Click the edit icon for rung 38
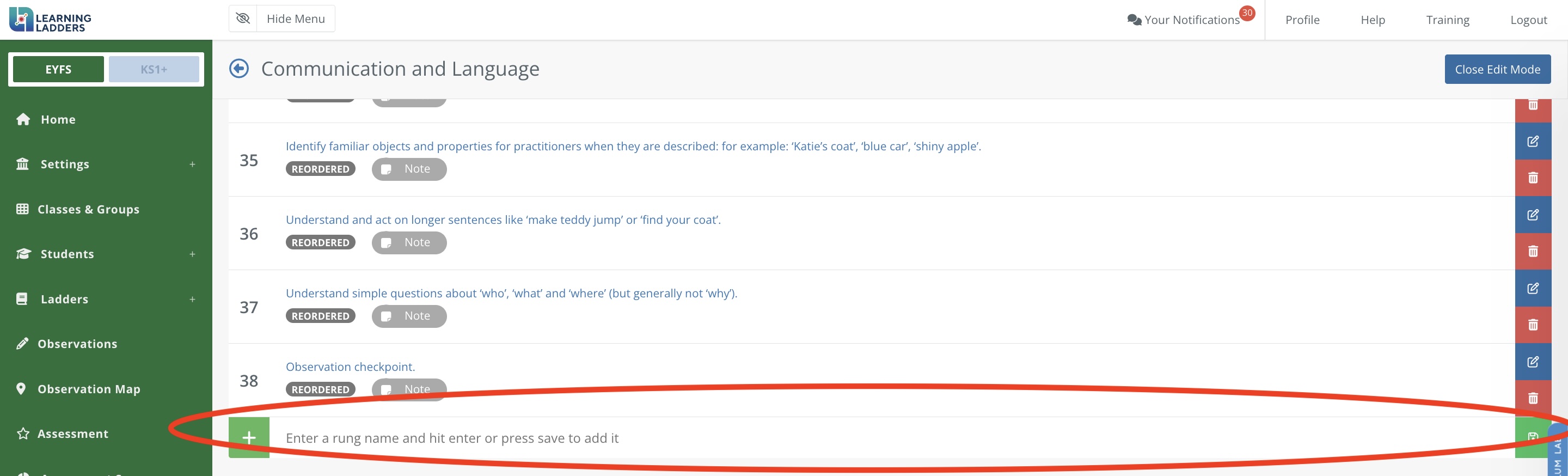The height and width of the screenshot is (476, 1568). [x=1533, y=362]
